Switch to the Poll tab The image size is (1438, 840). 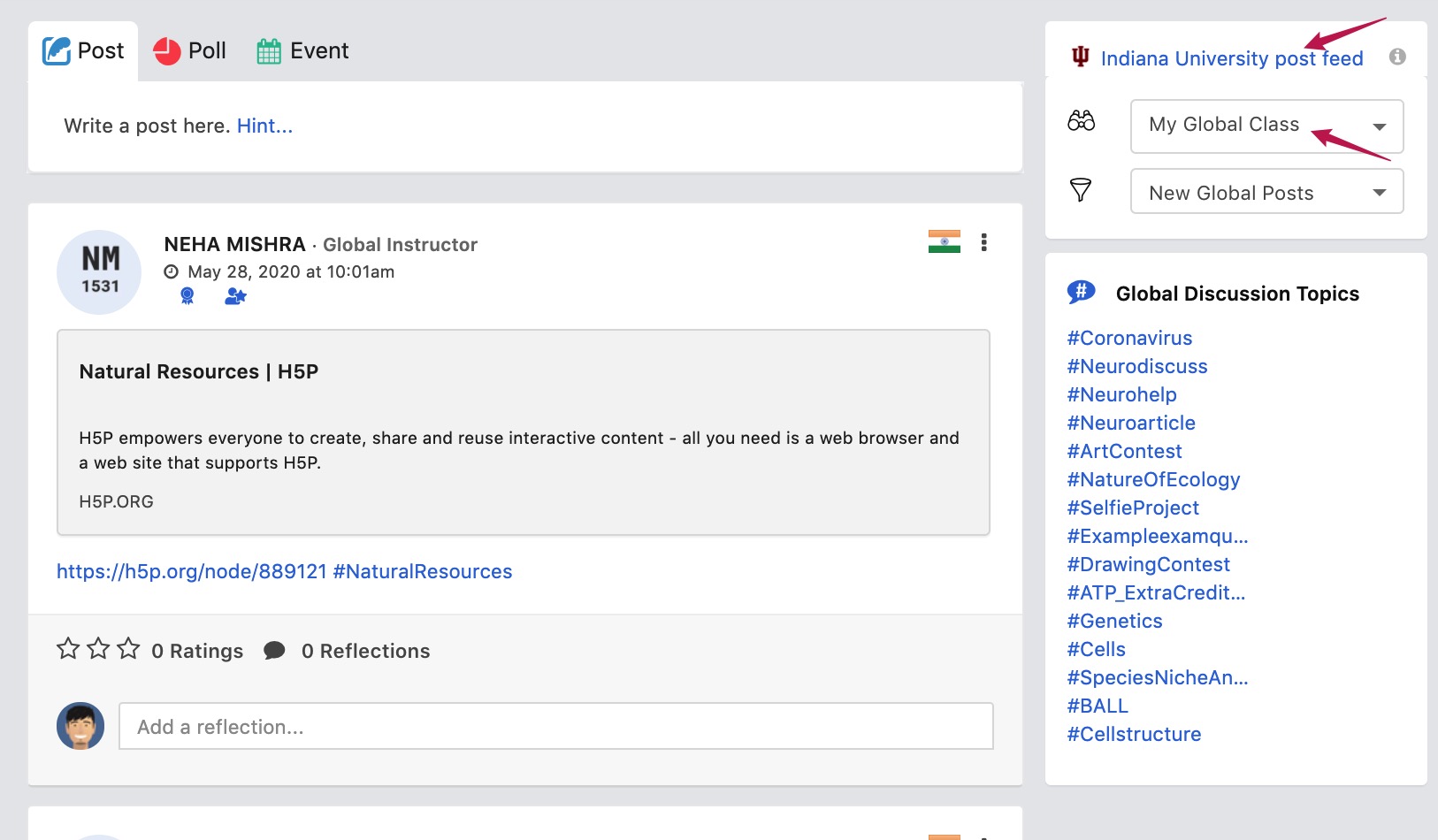(189, 51)
